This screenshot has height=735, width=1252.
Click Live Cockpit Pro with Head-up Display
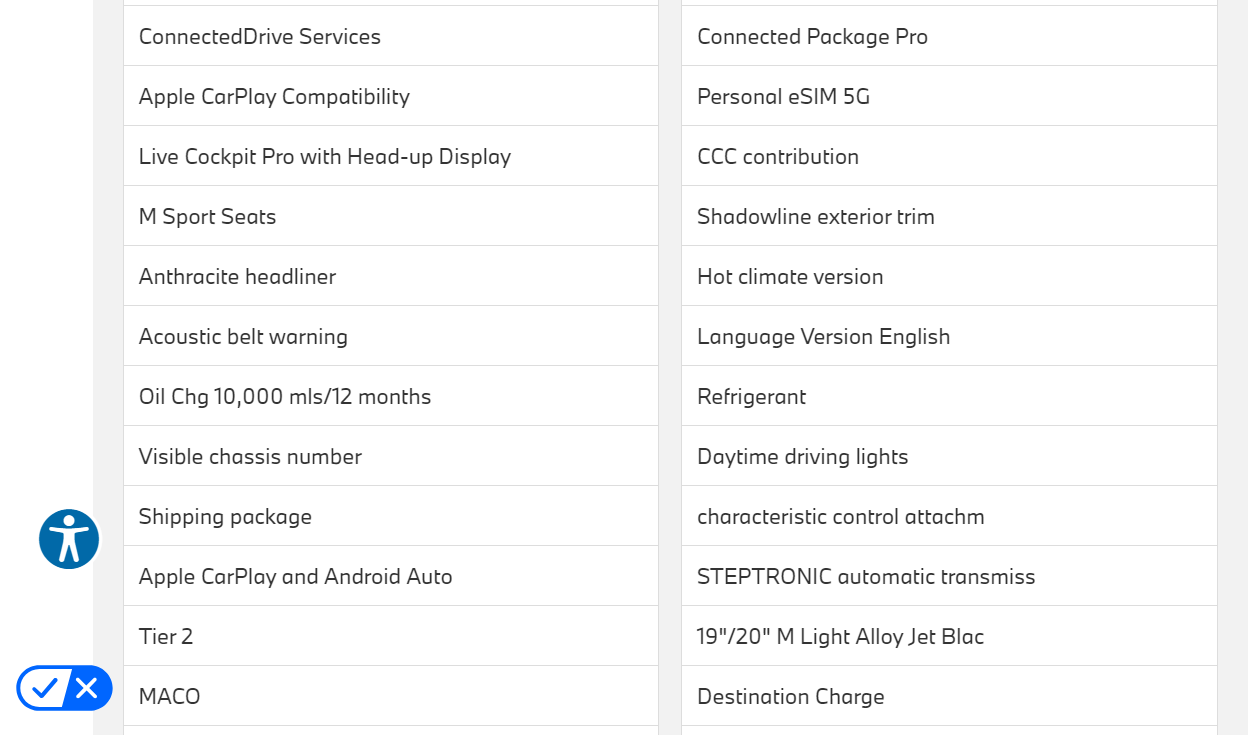point(325,157)
